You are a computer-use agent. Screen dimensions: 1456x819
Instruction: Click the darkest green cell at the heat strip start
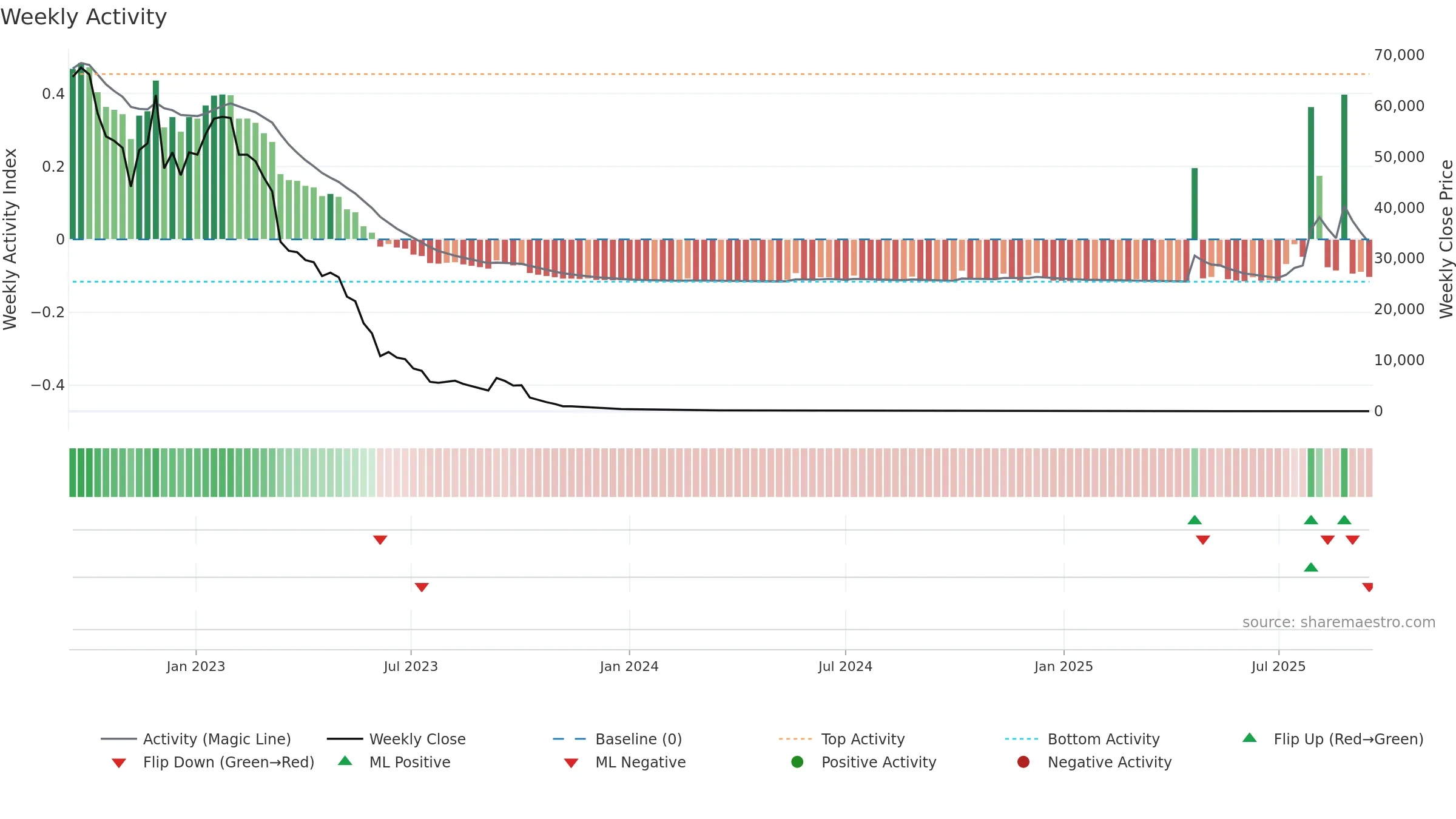73,473
